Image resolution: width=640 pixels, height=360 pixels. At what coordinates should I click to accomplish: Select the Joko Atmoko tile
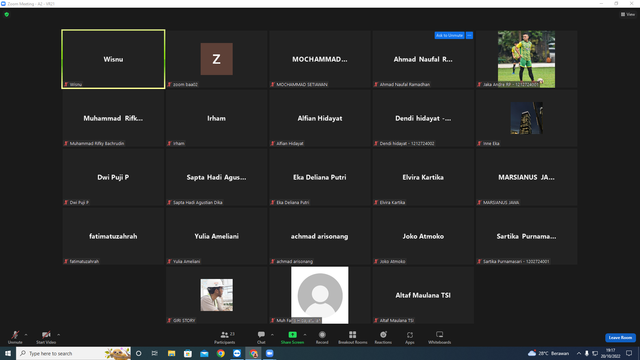[423, 236]
